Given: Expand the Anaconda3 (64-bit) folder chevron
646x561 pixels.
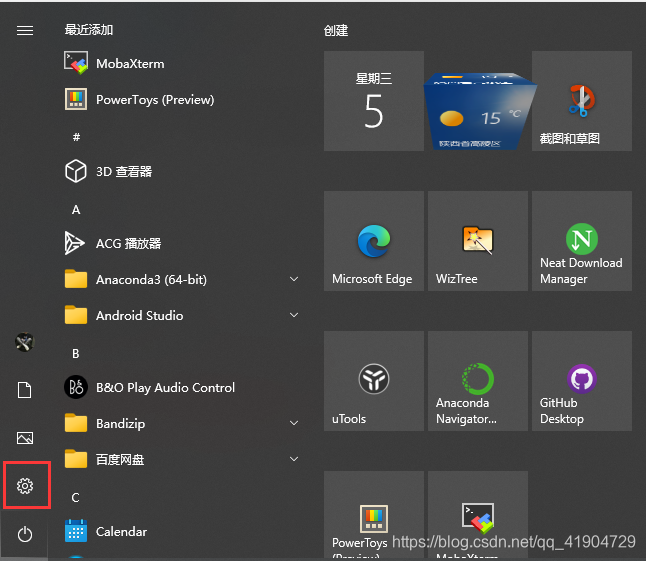Looking at the screenshot, I should [x=294, y=279].
